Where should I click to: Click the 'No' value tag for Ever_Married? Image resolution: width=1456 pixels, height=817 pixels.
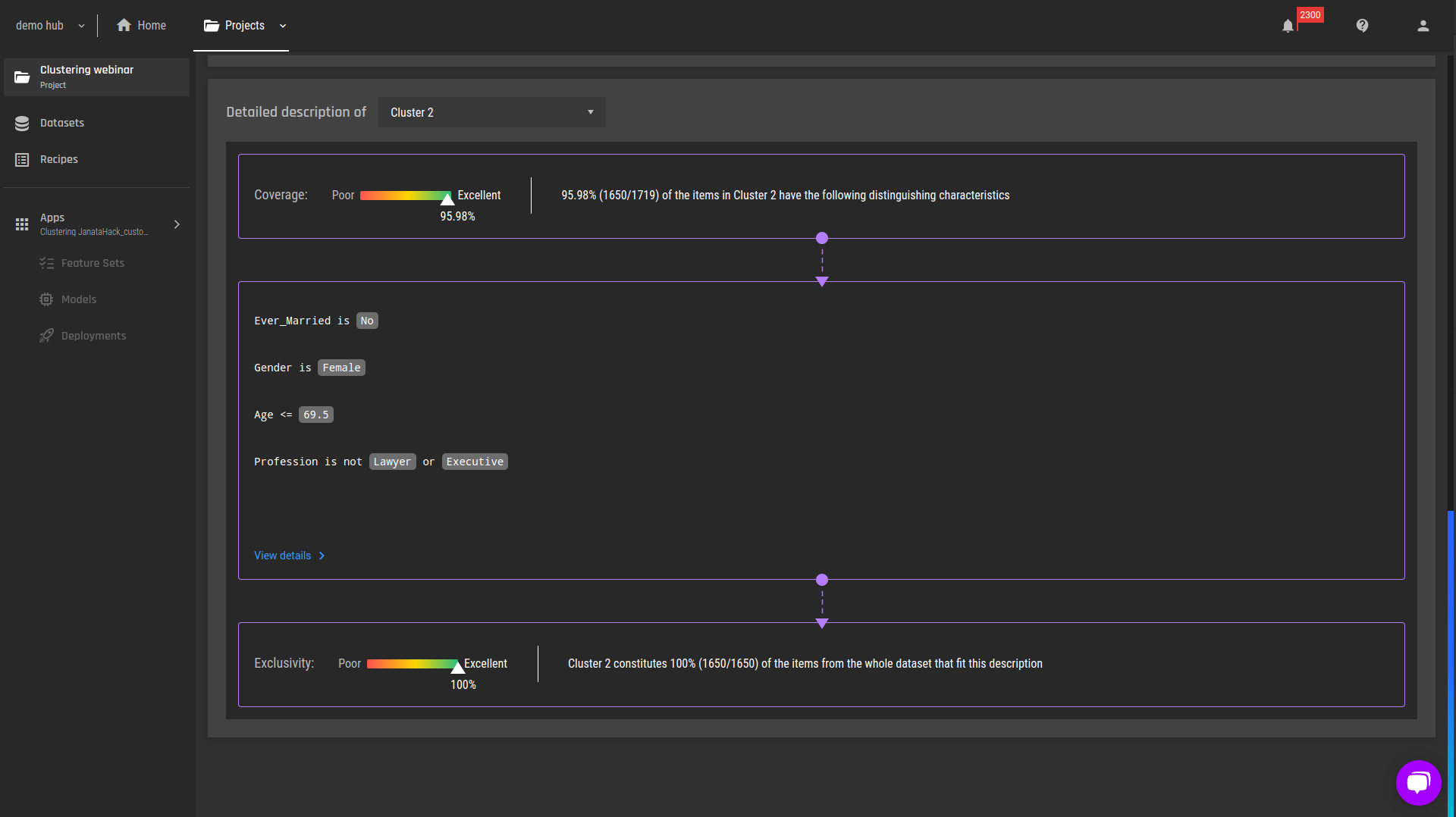click(x=367, y=321)
